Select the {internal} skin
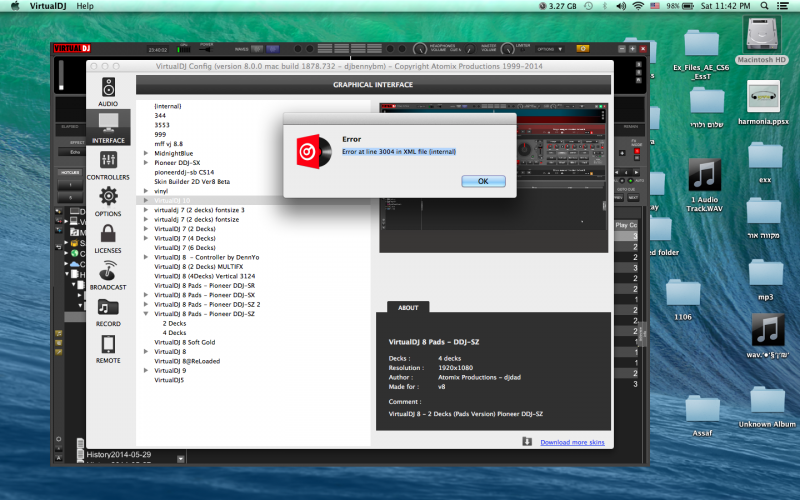 [x=168, y=106]
